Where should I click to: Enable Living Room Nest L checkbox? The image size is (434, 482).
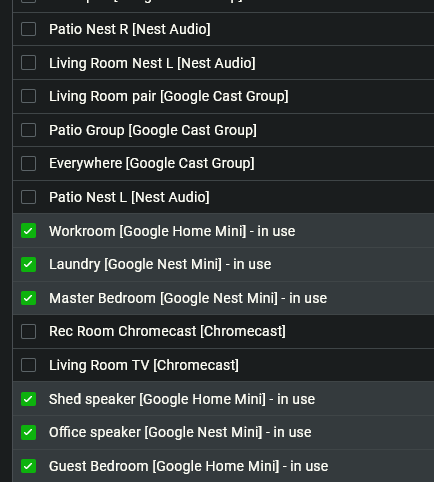click(28, 63)
